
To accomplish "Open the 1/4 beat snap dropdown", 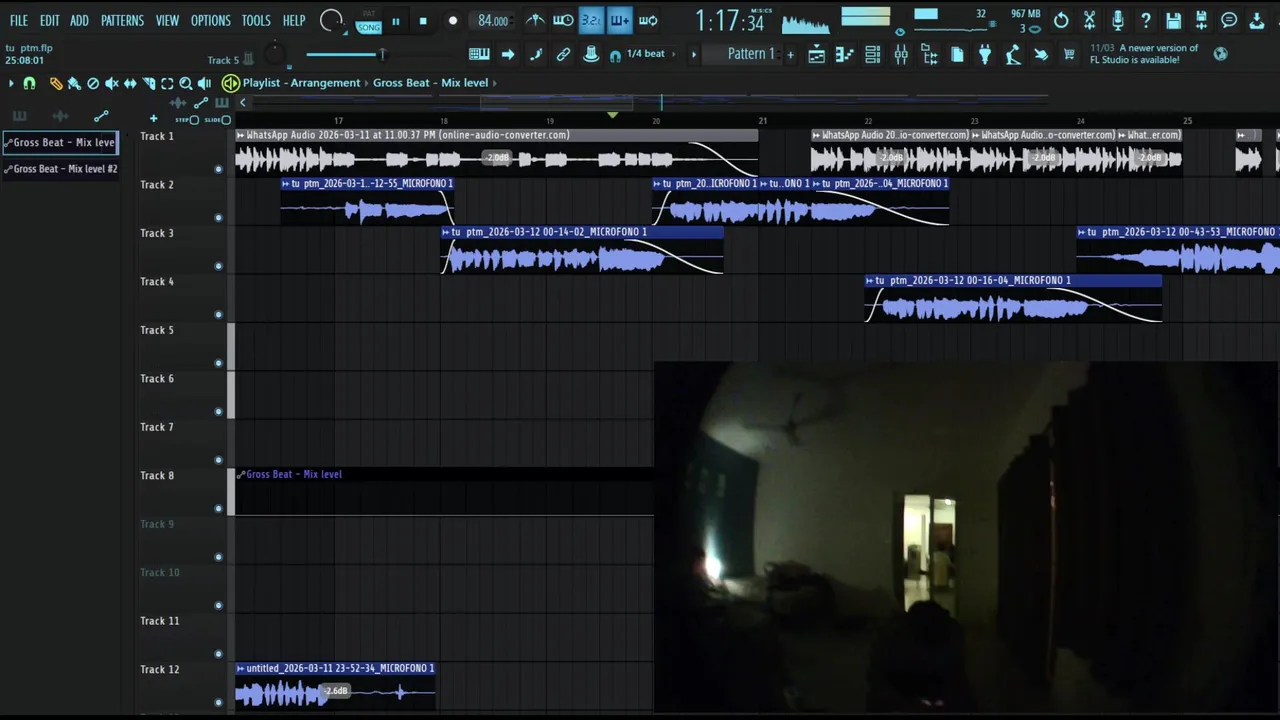I will tap(645, 54).
